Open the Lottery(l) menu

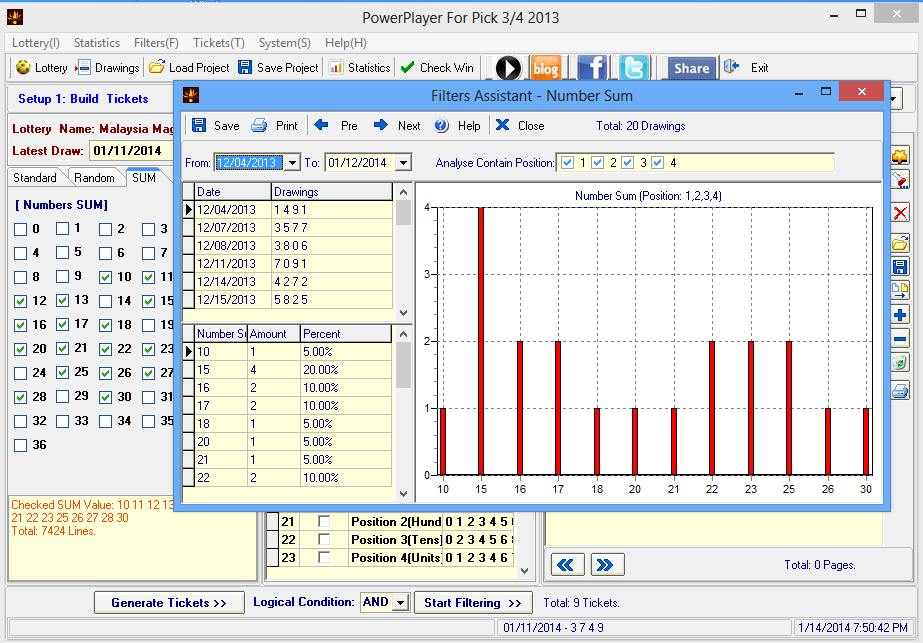[36, 42]
